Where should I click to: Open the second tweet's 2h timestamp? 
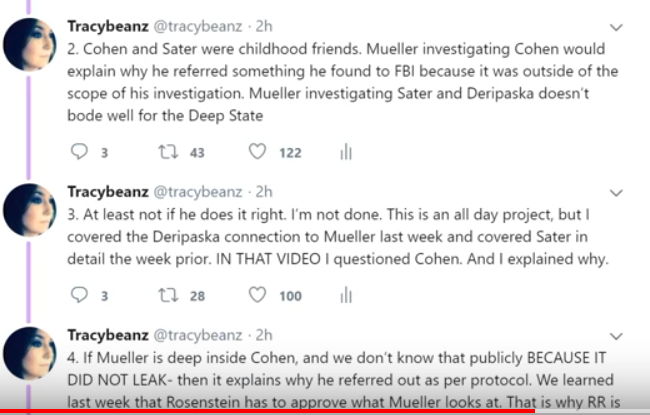click(x=264, y=191)
